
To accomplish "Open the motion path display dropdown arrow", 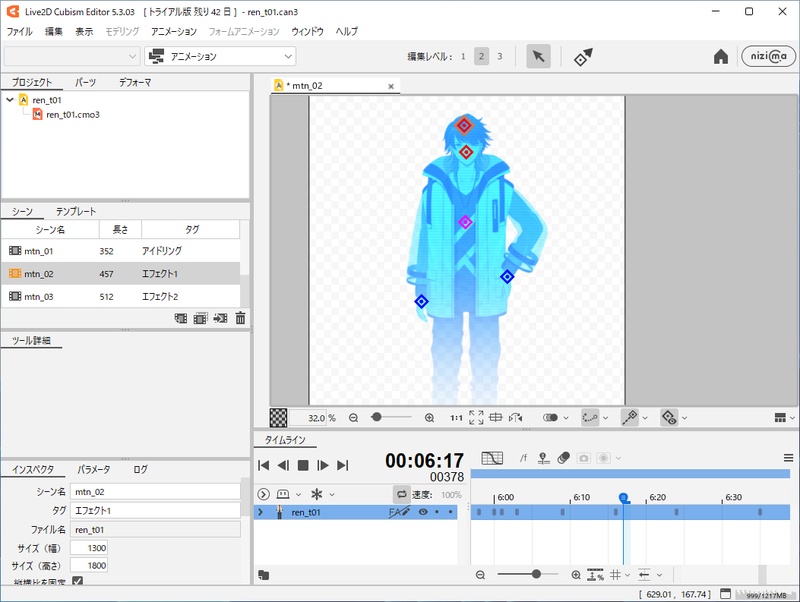I will (606, 418).
